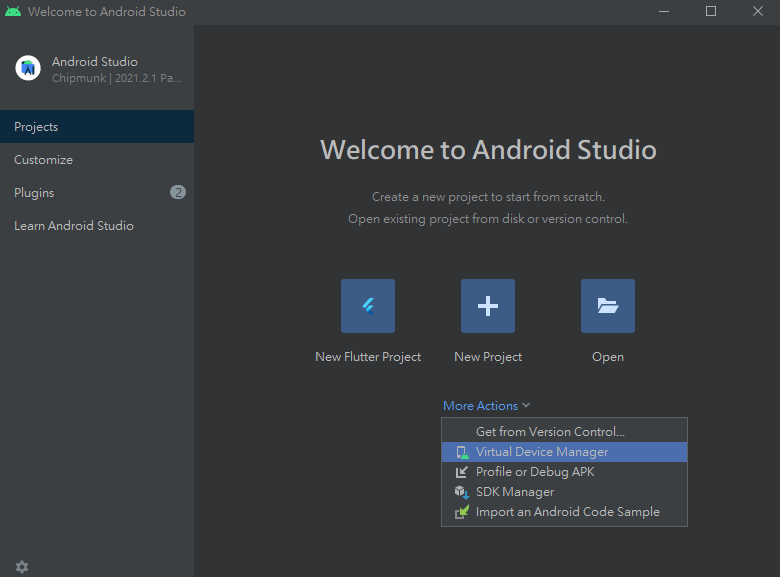Maximize the Android Studio welcome window

coord(710,11)
